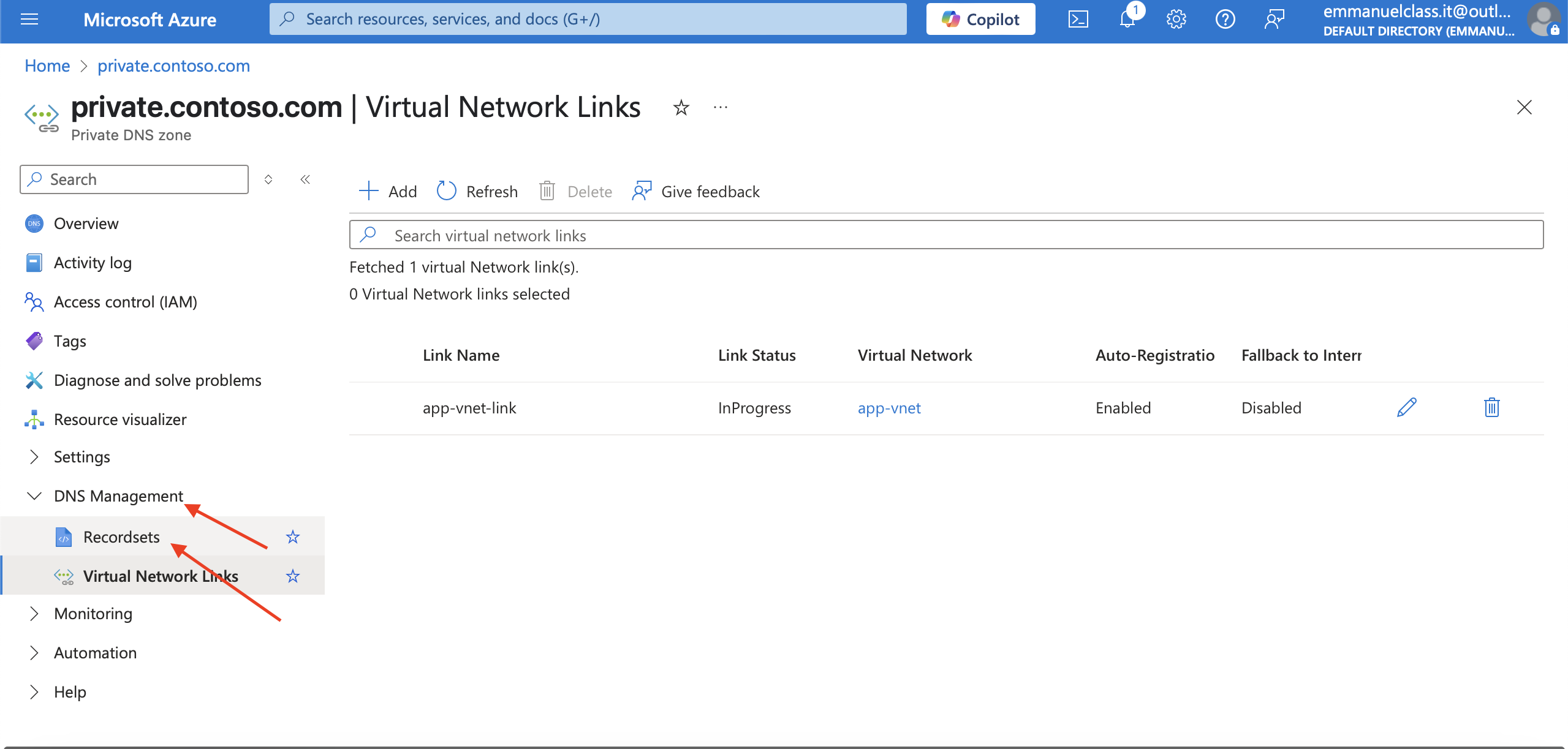Click the Resource visualizer icon
This screenshot has width=1568, height=749.
(34, 420)
